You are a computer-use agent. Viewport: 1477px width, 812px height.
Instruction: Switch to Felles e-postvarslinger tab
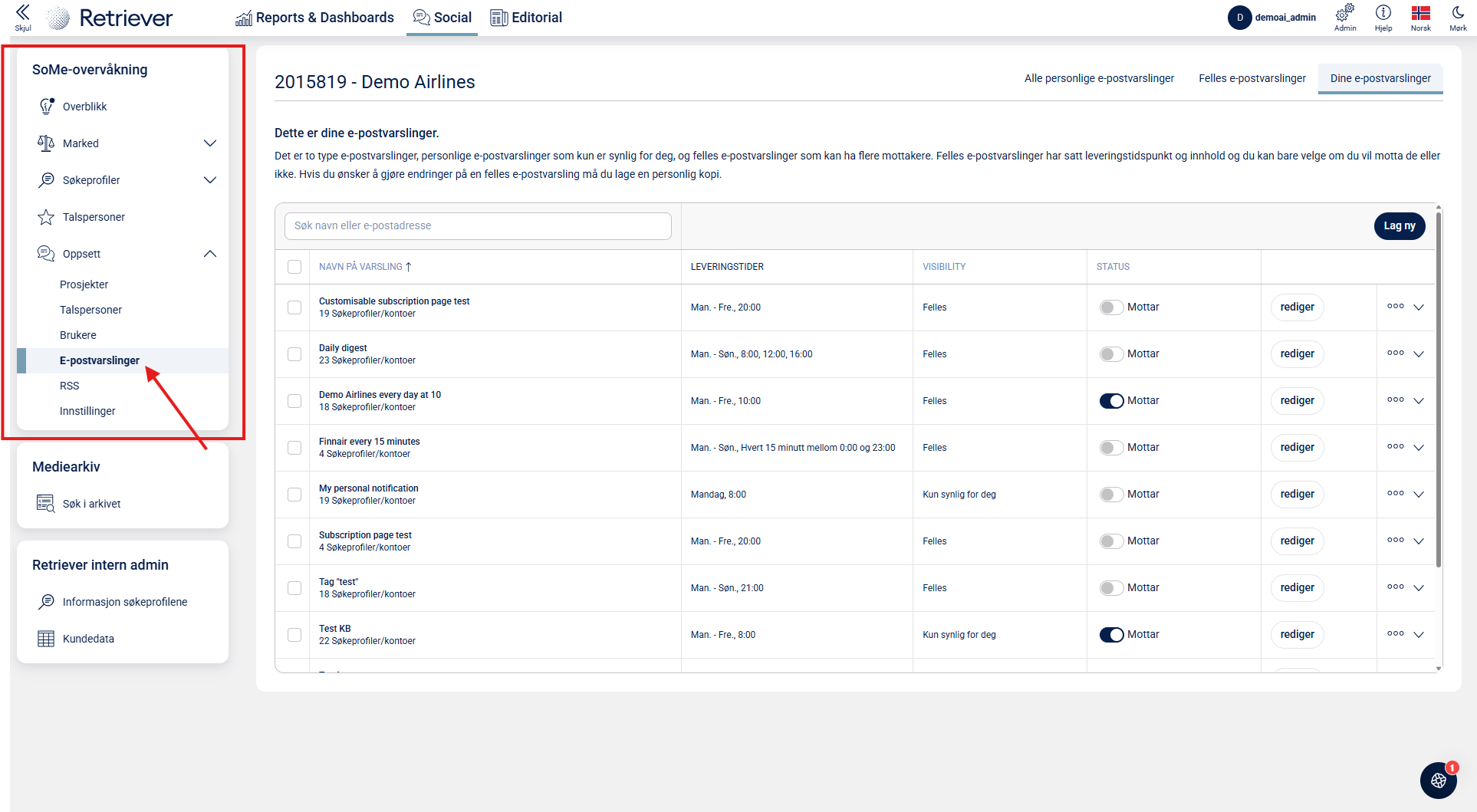pyautogui.click(x=1252, y=78)
